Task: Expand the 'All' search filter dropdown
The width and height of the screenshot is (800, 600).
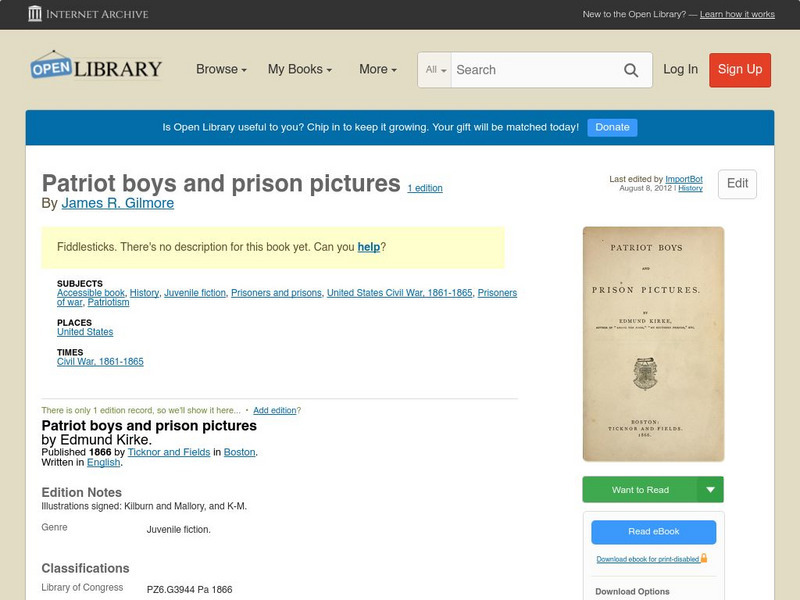Action: (435, 70)
